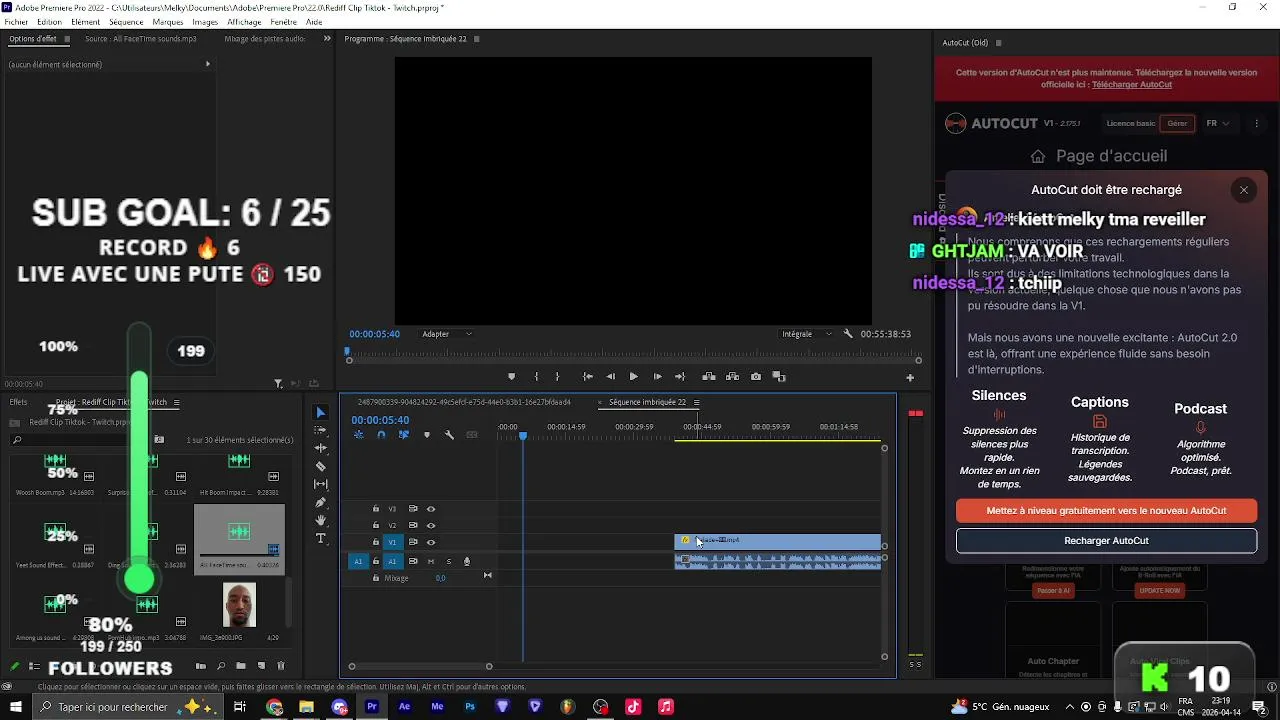Screen dimensions: 1280x720
Task: Select the Selection tool arrow
Action: [x=320, y=413]
